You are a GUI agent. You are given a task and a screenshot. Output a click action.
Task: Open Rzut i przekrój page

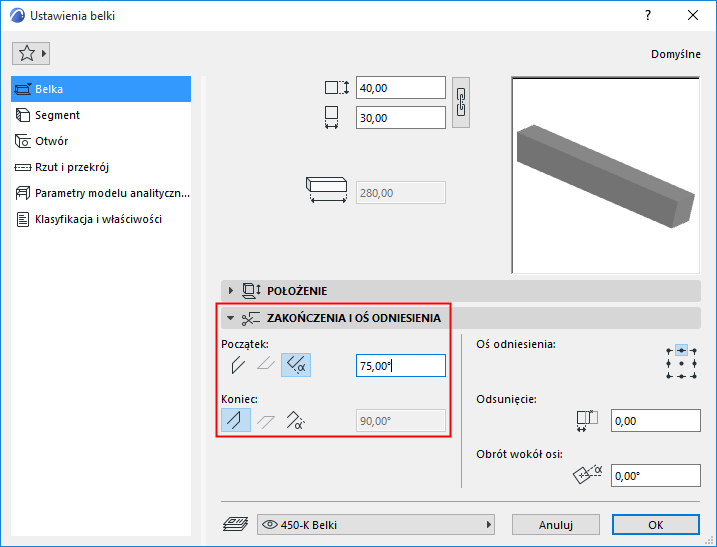click(101, 167)
